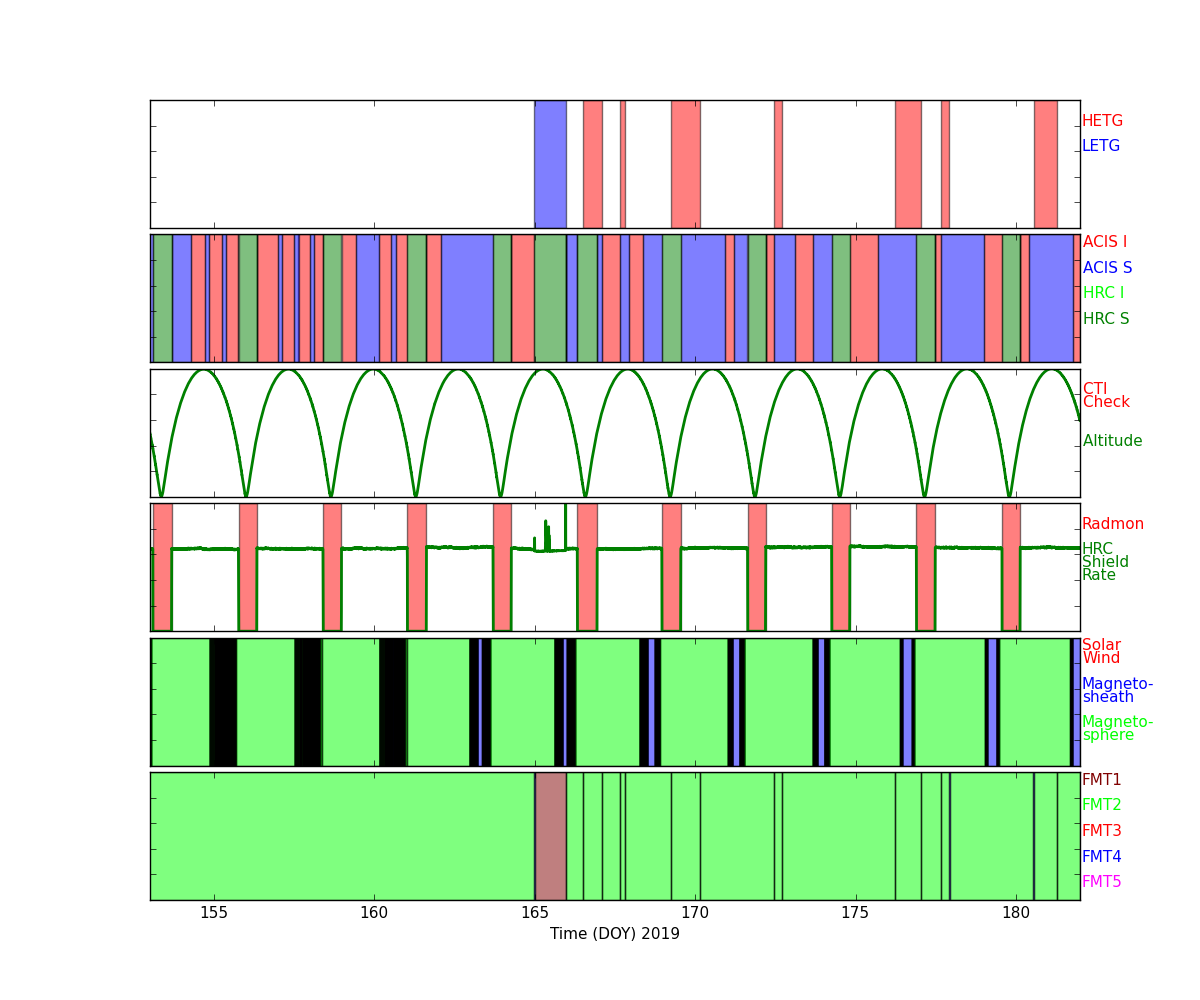Click the HRC S legend label

(1105, 319)
